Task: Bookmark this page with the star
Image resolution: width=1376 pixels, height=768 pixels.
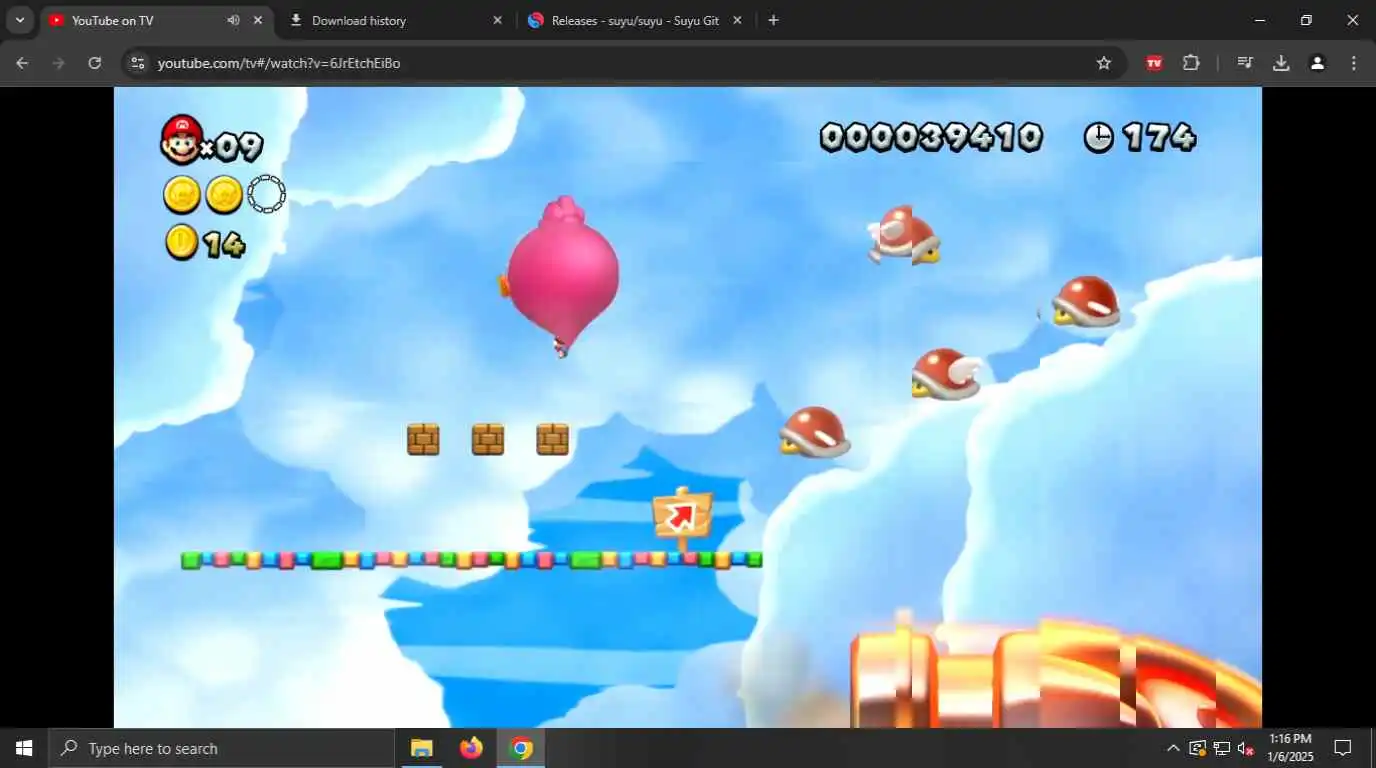Action: point(1104,63)
